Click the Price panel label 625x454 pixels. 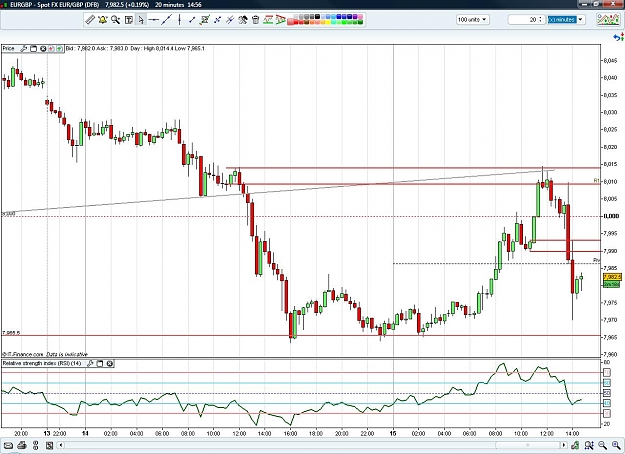[x=9, y=49]
